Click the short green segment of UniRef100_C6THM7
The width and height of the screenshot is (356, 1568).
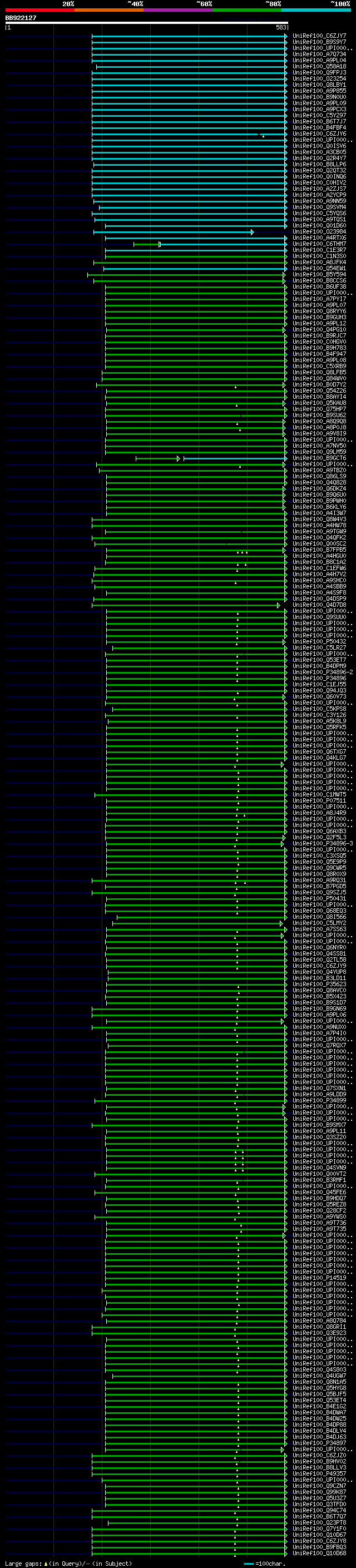[x=147, y=244]
